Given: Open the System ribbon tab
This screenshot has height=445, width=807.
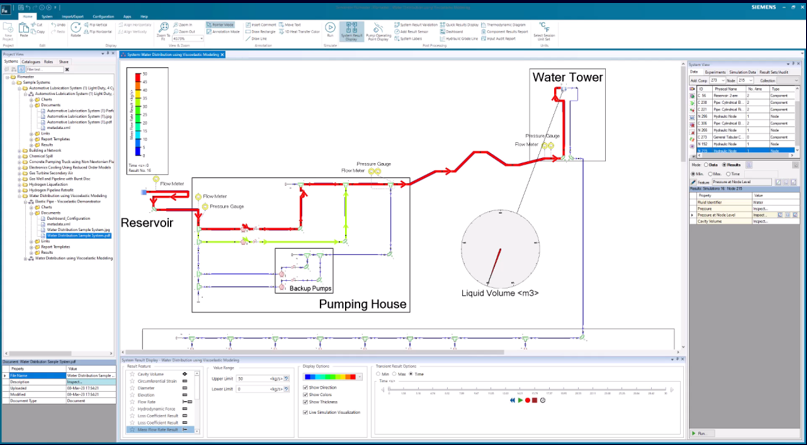Looking at the screenshot, I should click(47, 16).
